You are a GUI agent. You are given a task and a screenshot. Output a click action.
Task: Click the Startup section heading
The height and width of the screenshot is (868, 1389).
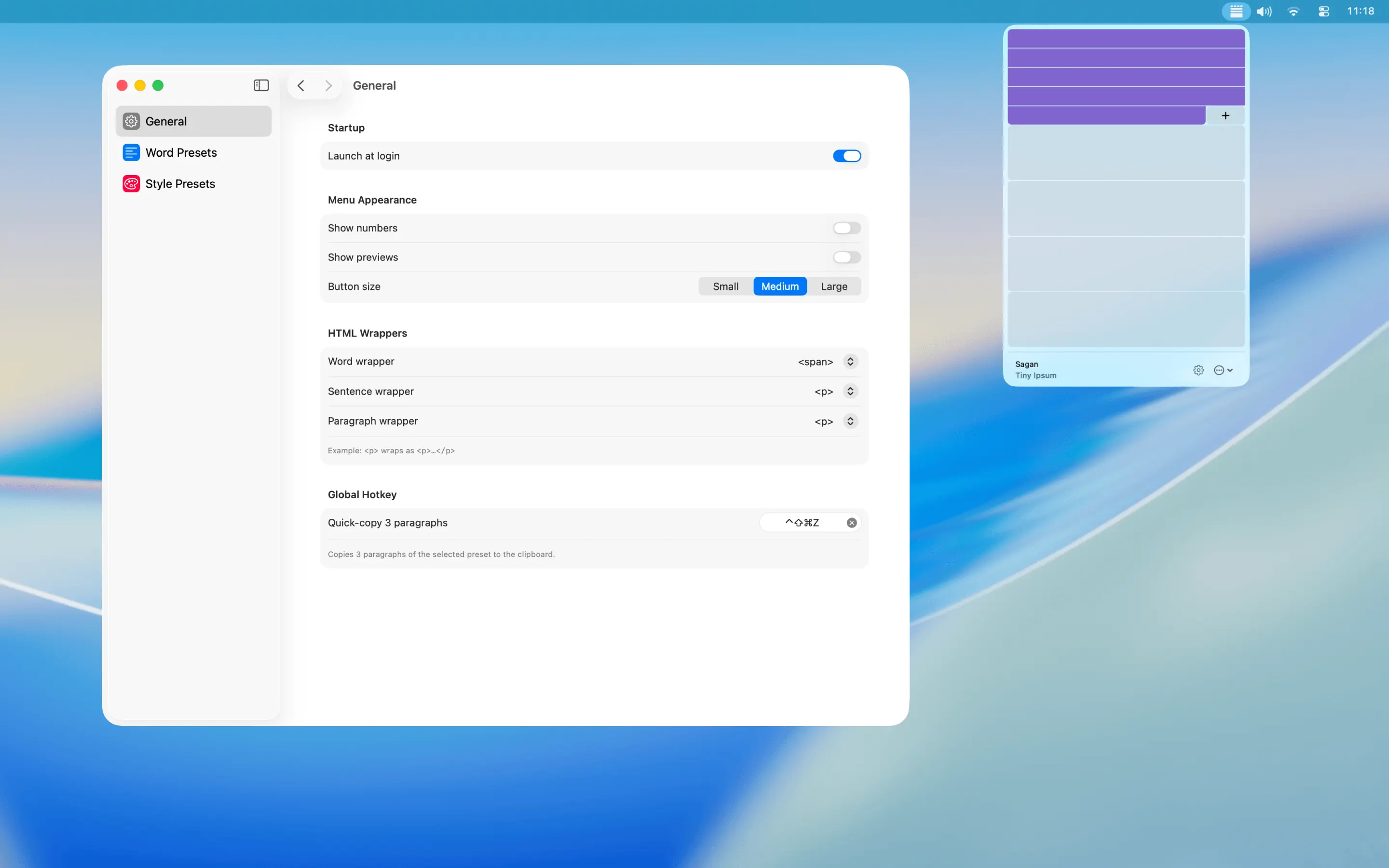(x=346, y=127)
